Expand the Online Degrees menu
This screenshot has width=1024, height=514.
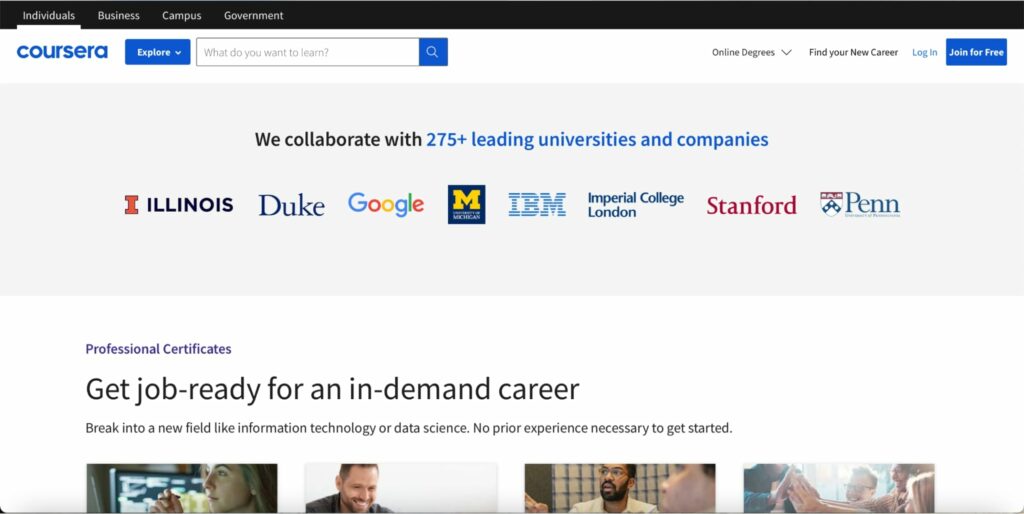coord(752,52)
